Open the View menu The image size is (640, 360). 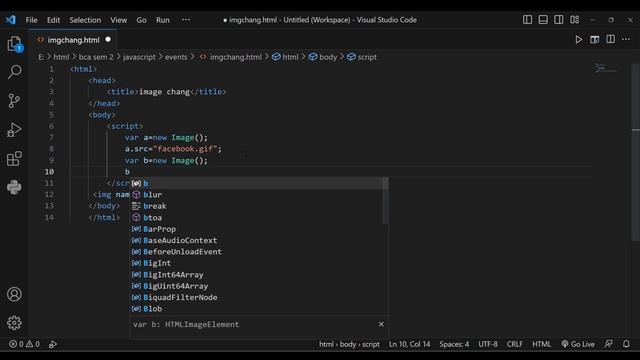(118, 20)
